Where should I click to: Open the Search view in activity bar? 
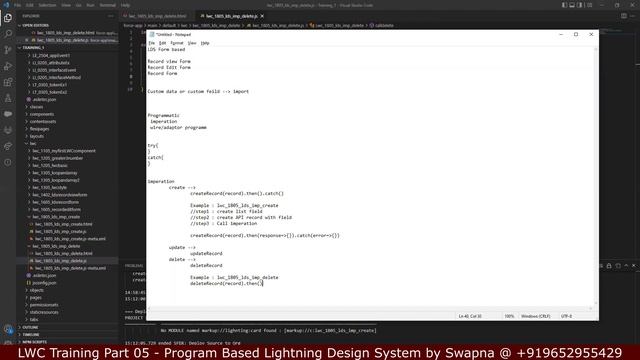click(8, 33)
